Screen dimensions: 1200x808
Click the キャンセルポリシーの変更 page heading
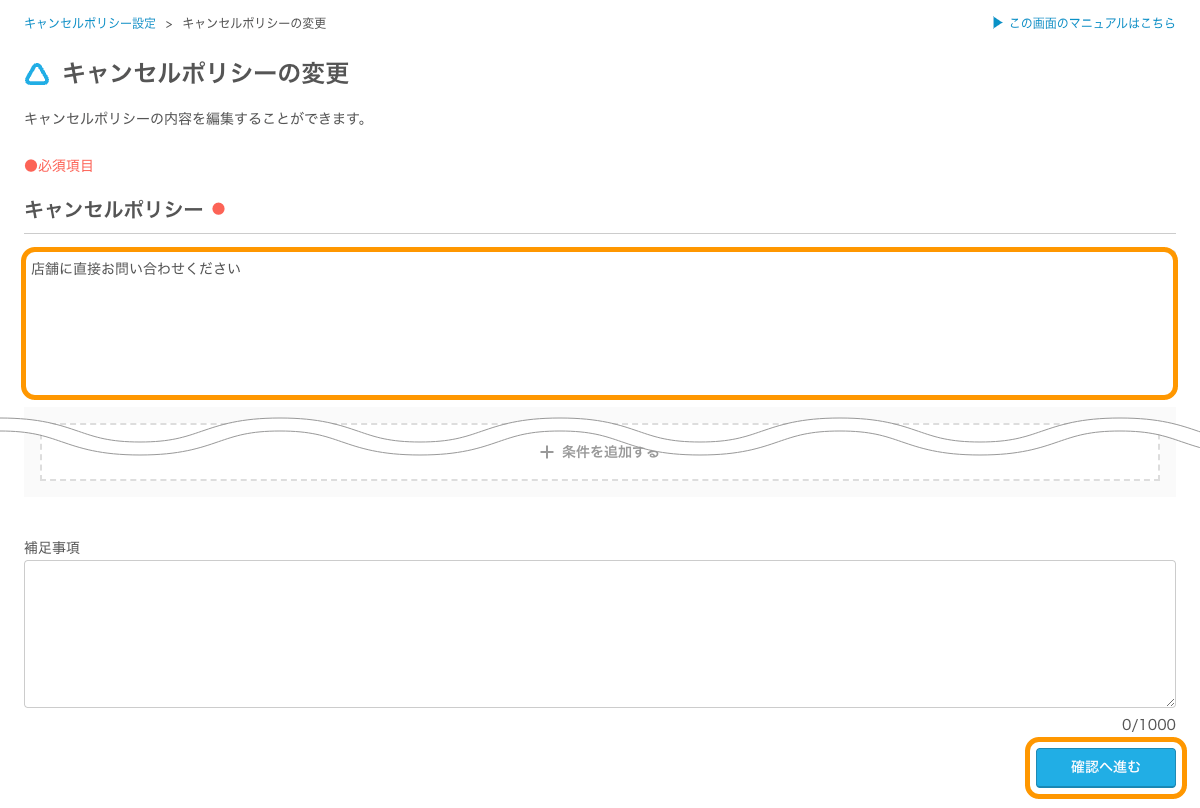[205, 73]
